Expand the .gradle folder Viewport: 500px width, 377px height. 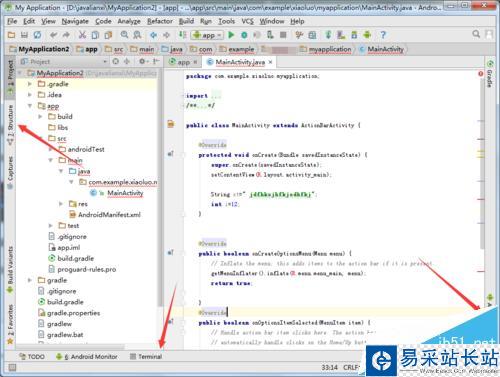30,84
